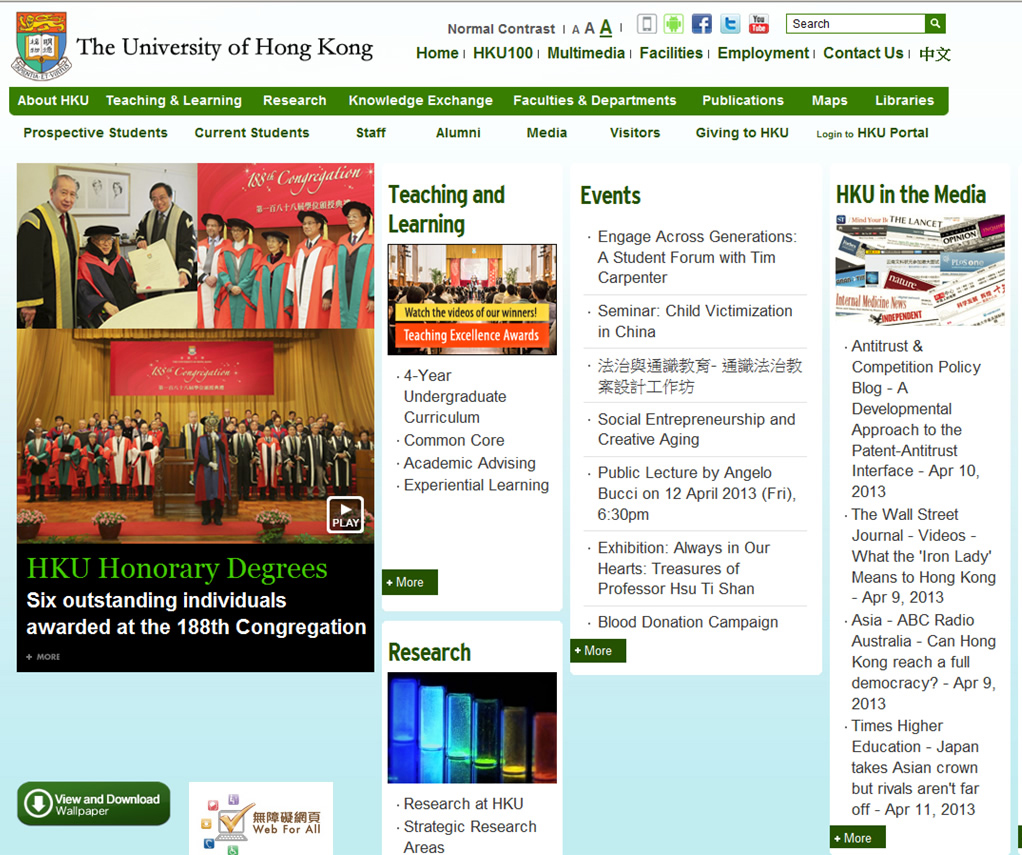Open HKU's YouTube channel icon
The width and height of the screenshot is (1022, 855).
click(759, 24)
